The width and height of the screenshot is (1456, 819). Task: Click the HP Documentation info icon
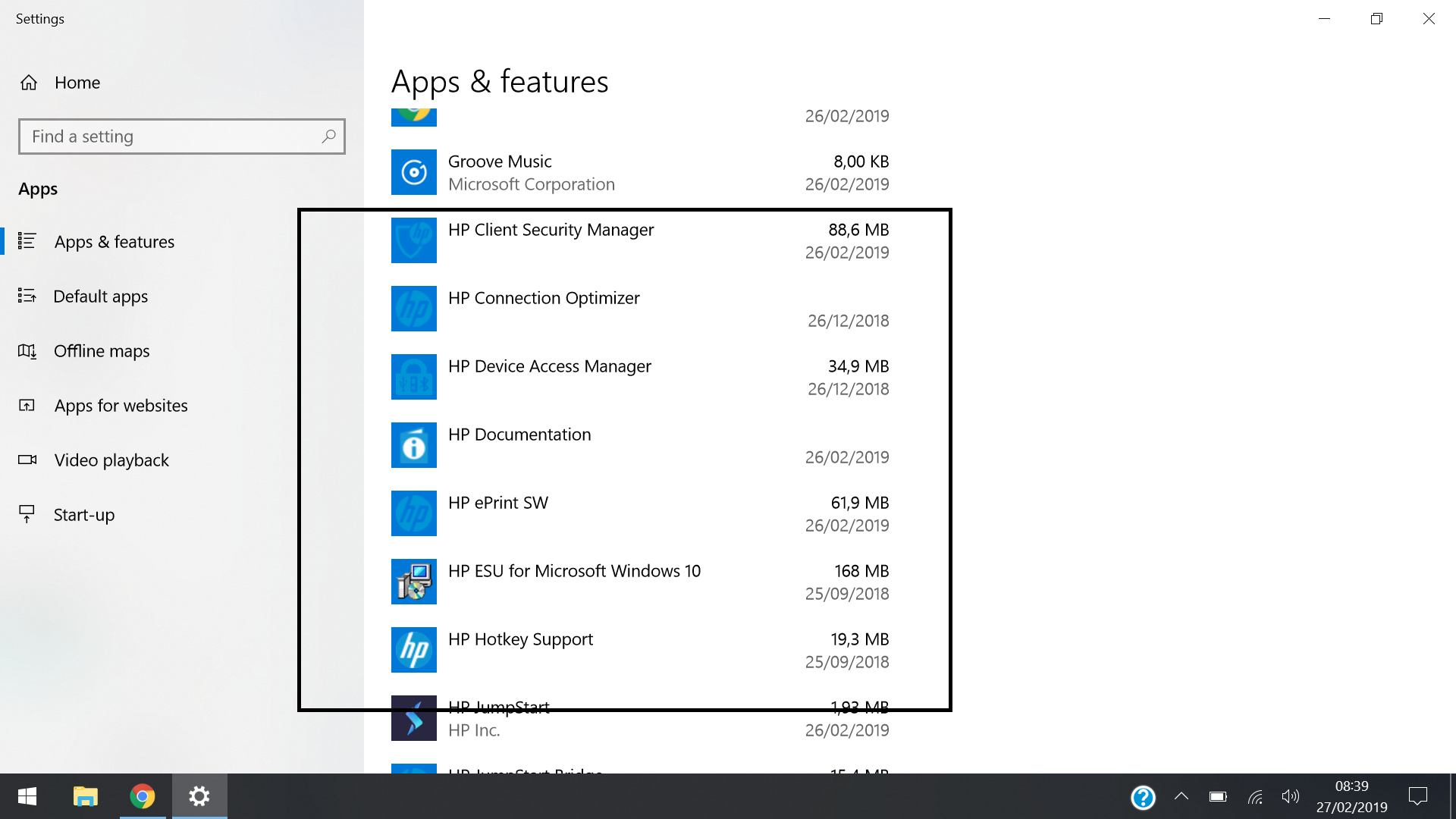point(413,445)
